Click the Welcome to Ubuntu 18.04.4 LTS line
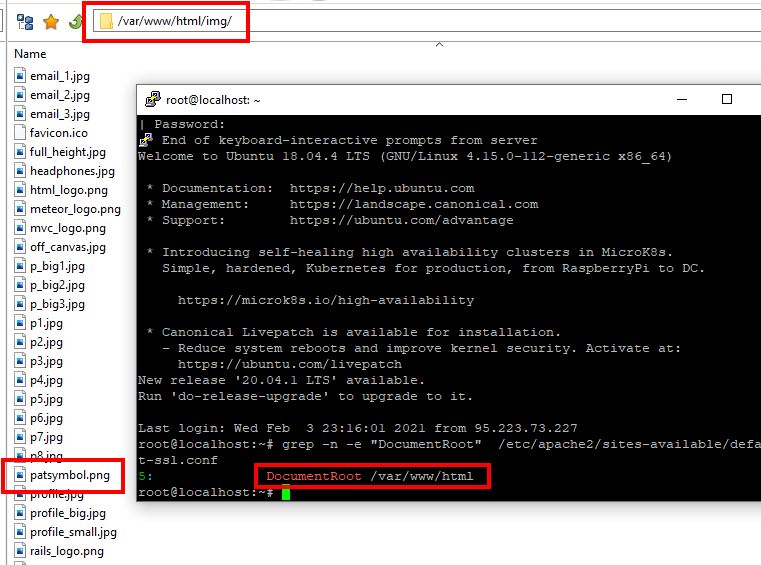The height and width of the screenshot is (565, 761). point(405,156)
